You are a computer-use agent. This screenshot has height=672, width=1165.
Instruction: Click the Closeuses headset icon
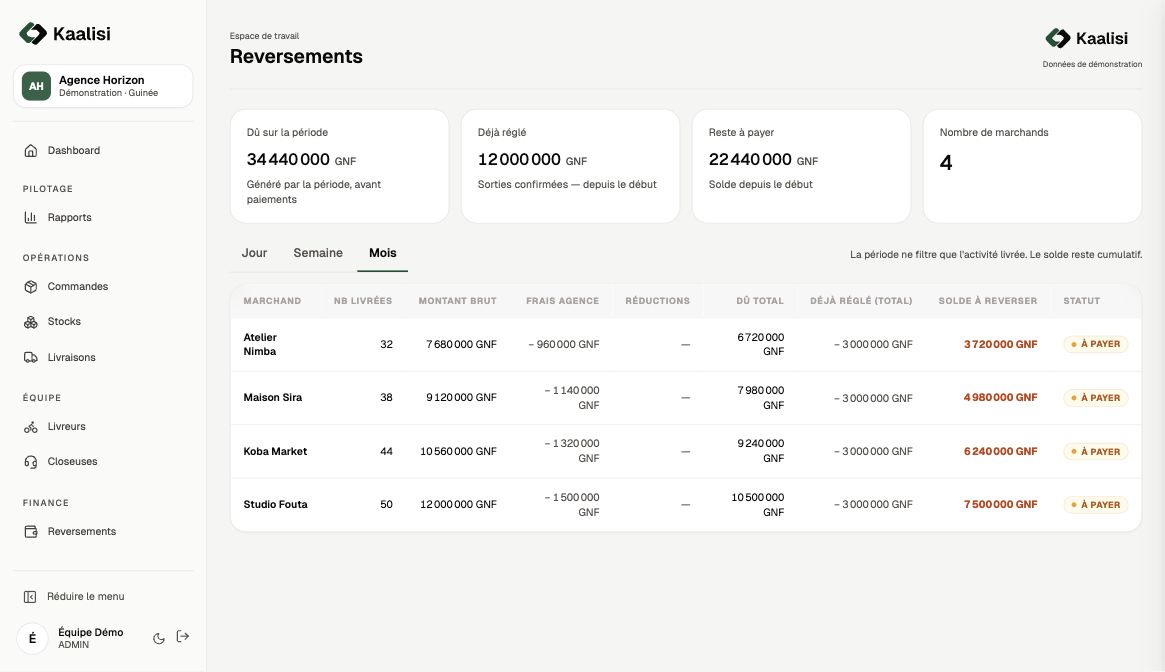(x=30, y=462)
